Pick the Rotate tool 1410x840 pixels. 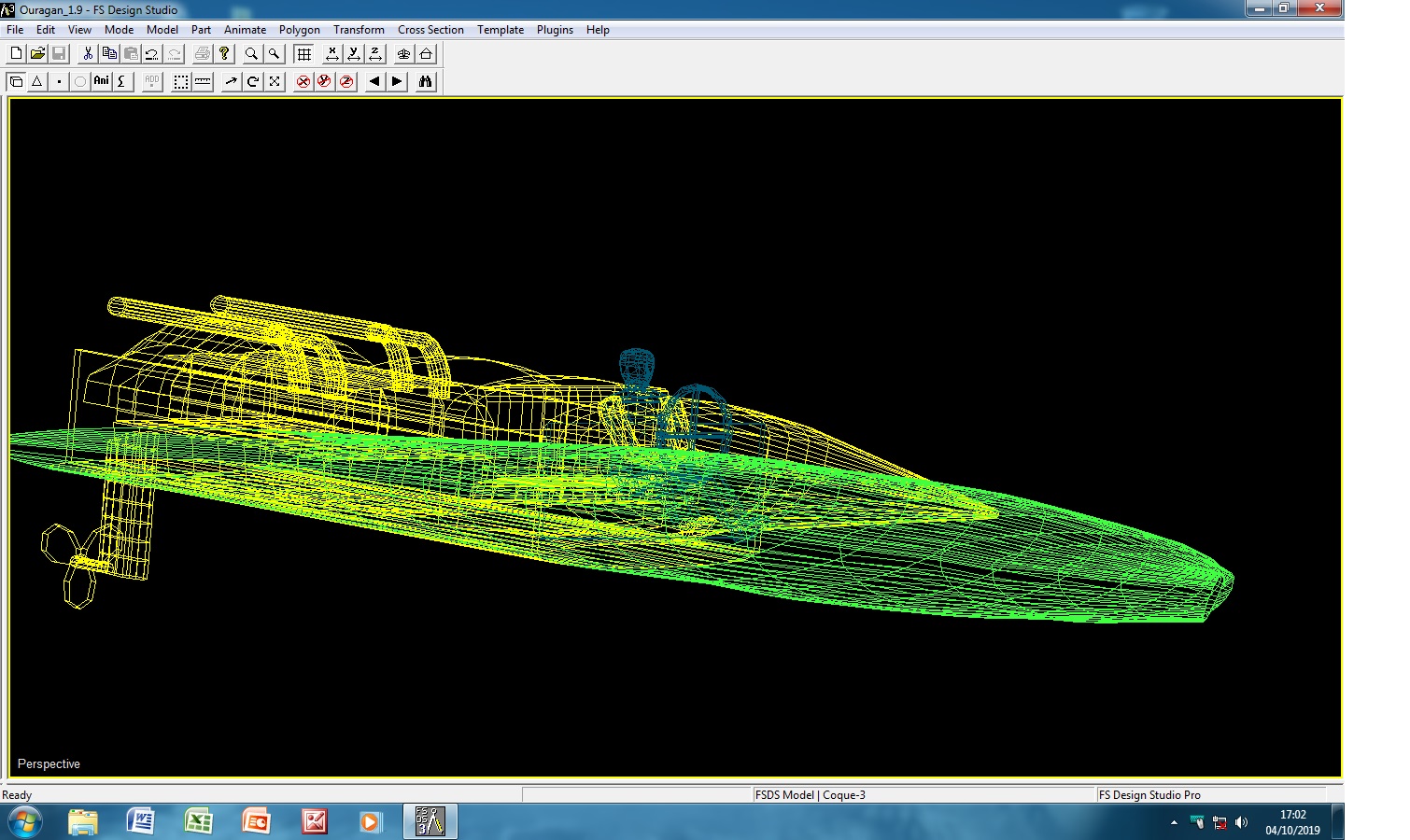pos(253,81)
